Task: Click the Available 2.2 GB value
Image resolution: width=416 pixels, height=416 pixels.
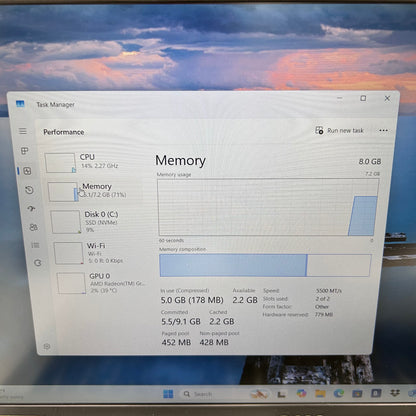Action: click(x=245, y=300)
